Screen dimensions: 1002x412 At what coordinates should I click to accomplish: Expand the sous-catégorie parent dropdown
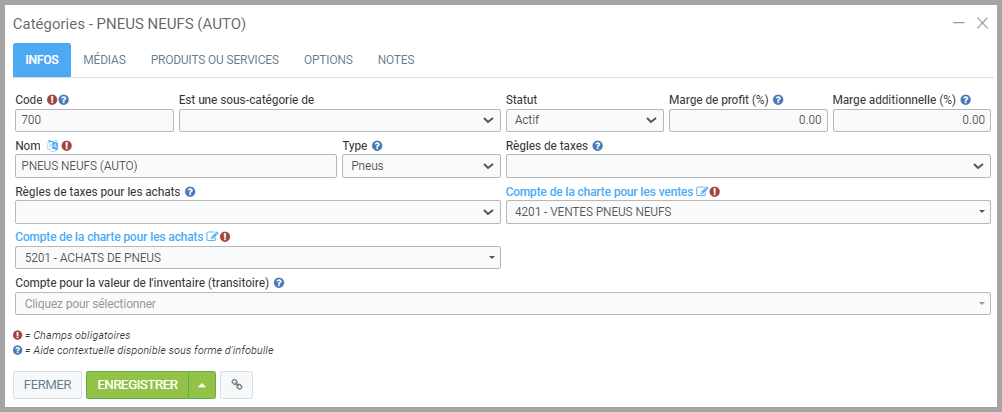(339, 120)
